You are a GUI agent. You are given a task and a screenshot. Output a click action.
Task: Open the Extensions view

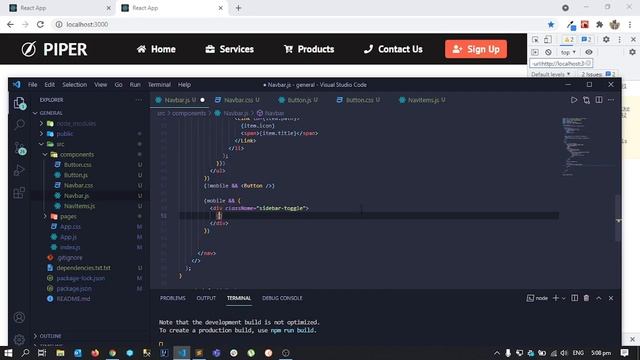19,193
